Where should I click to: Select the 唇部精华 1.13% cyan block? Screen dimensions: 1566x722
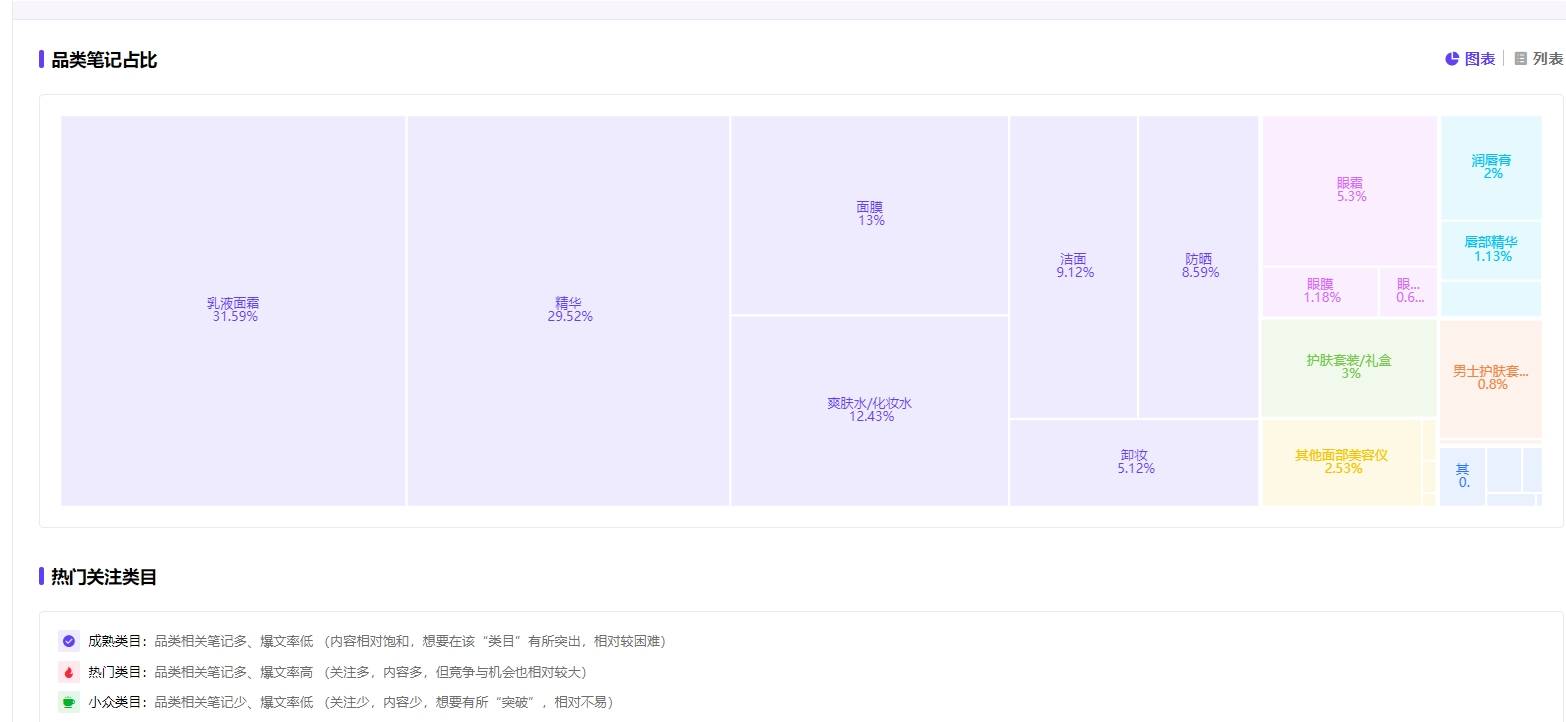click(x=1491, y=250)
